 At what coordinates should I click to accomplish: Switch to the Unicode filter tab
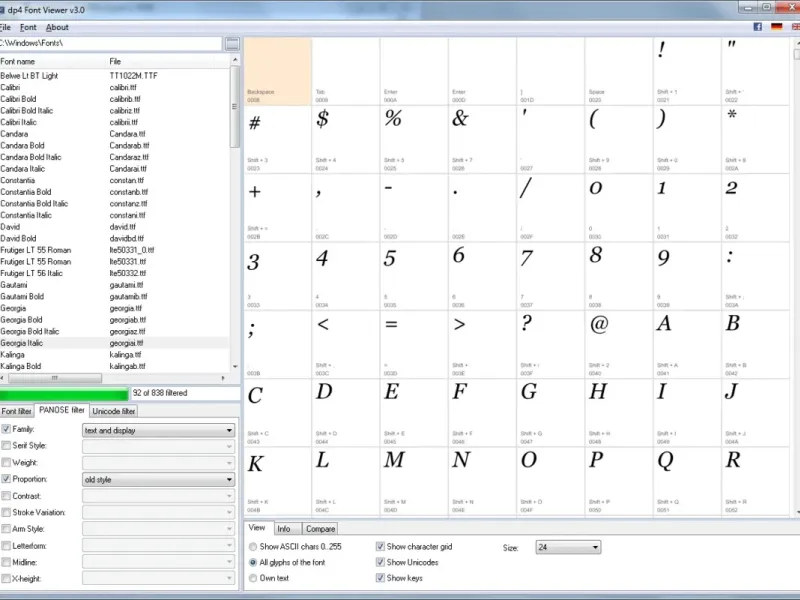[x=114, y=411]
